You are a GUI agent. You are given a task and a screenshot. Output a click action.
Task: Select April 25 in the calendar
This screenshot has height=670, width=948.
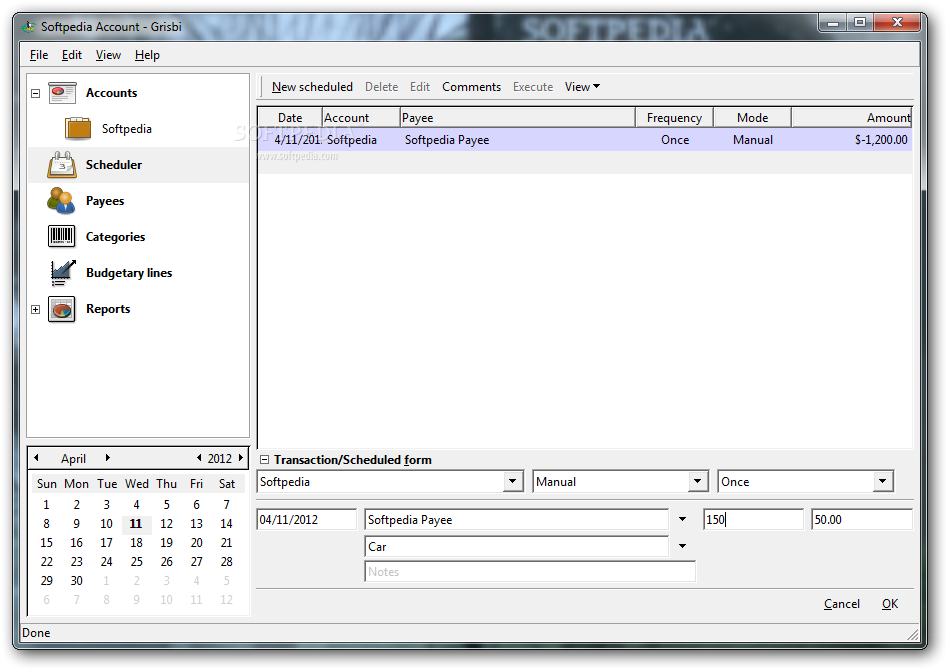tap(137, 562)
